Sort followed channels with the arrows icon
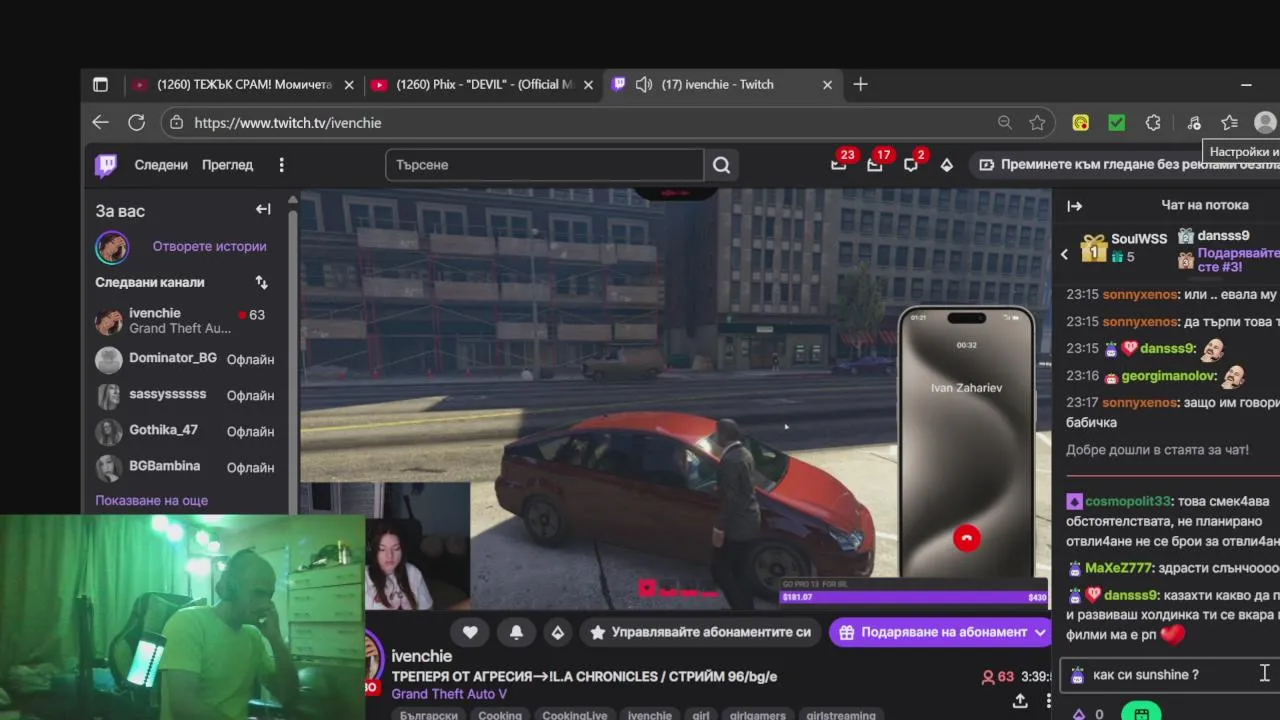This screenshot has width=1280, height=720. [262, 282]
